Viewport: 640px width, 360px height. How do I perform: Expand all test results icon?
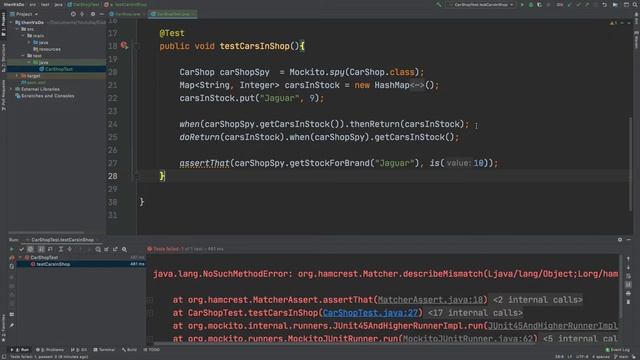60,249
